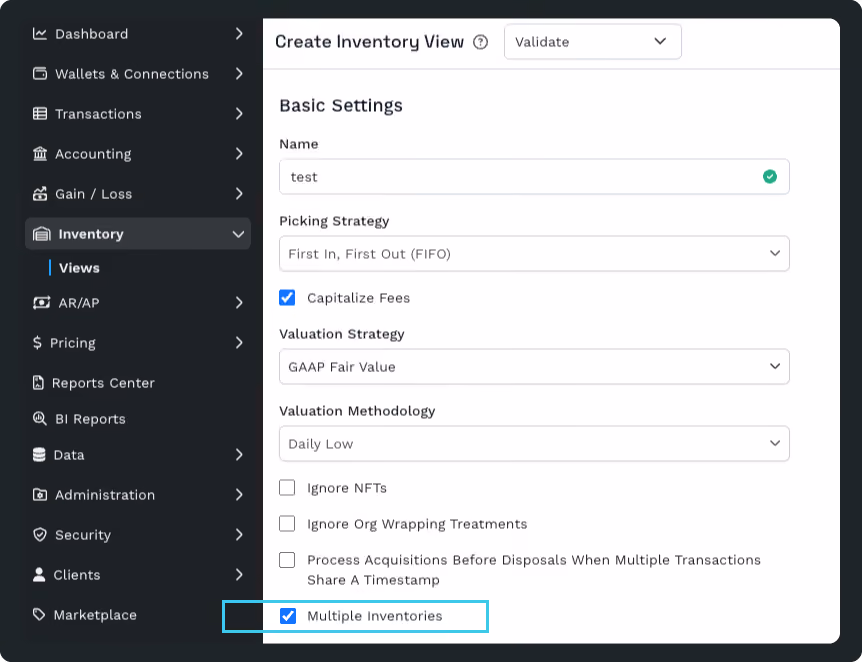Expand the Gain / Loss chevron
Image resolution: width=862 pixels, height=662 pixels.
point(239,194)
